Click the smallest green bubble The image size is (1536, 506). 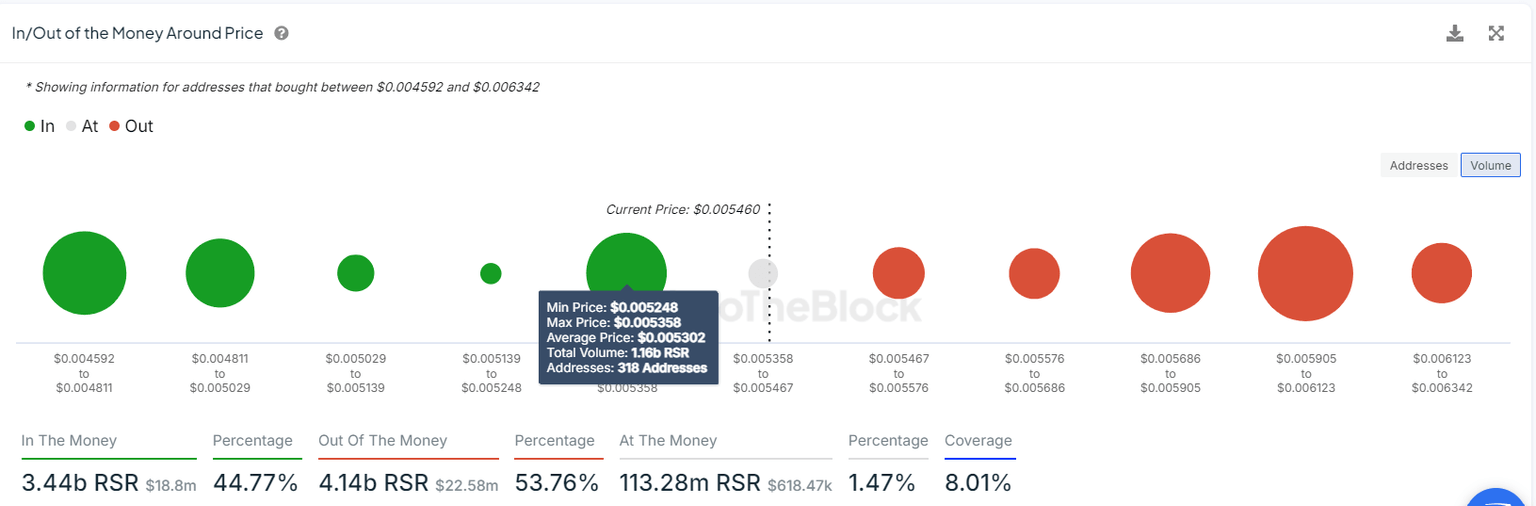[490, 273]
